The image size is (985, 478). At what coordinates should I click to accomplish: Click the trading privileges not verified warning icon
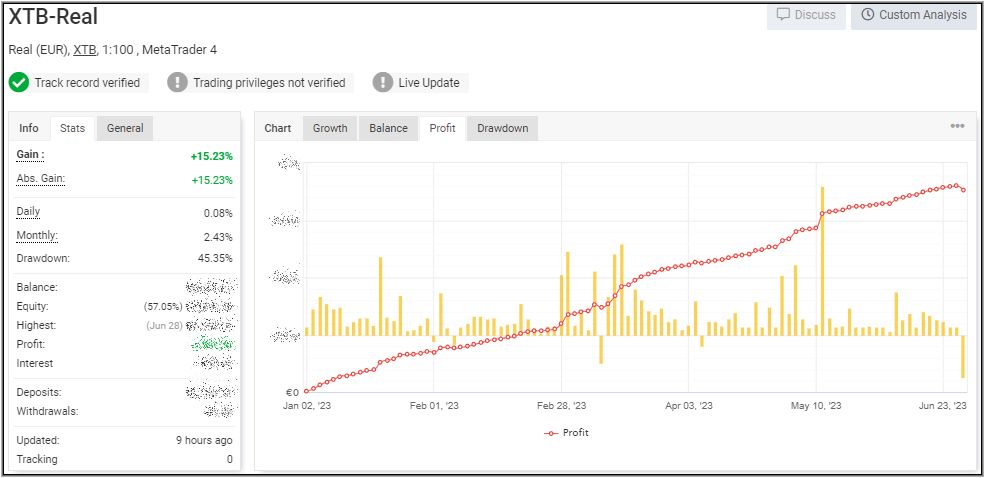(x=177, y=83)
